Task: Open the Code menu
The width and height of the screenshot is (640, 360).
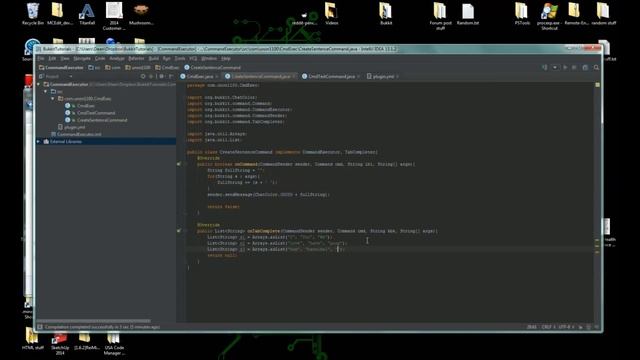Action: [x=100, y=58]
